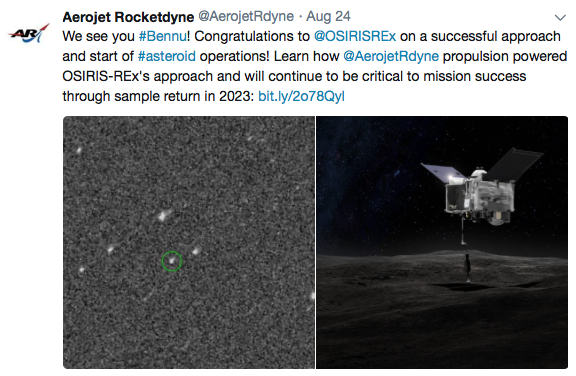Visit the @OSIRISREx mention

coord(355,36)
